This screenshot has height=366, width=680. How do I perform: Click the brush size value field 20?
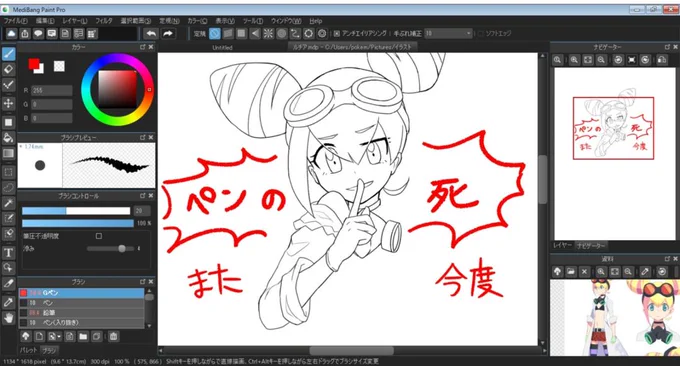(x=142, y=211)
